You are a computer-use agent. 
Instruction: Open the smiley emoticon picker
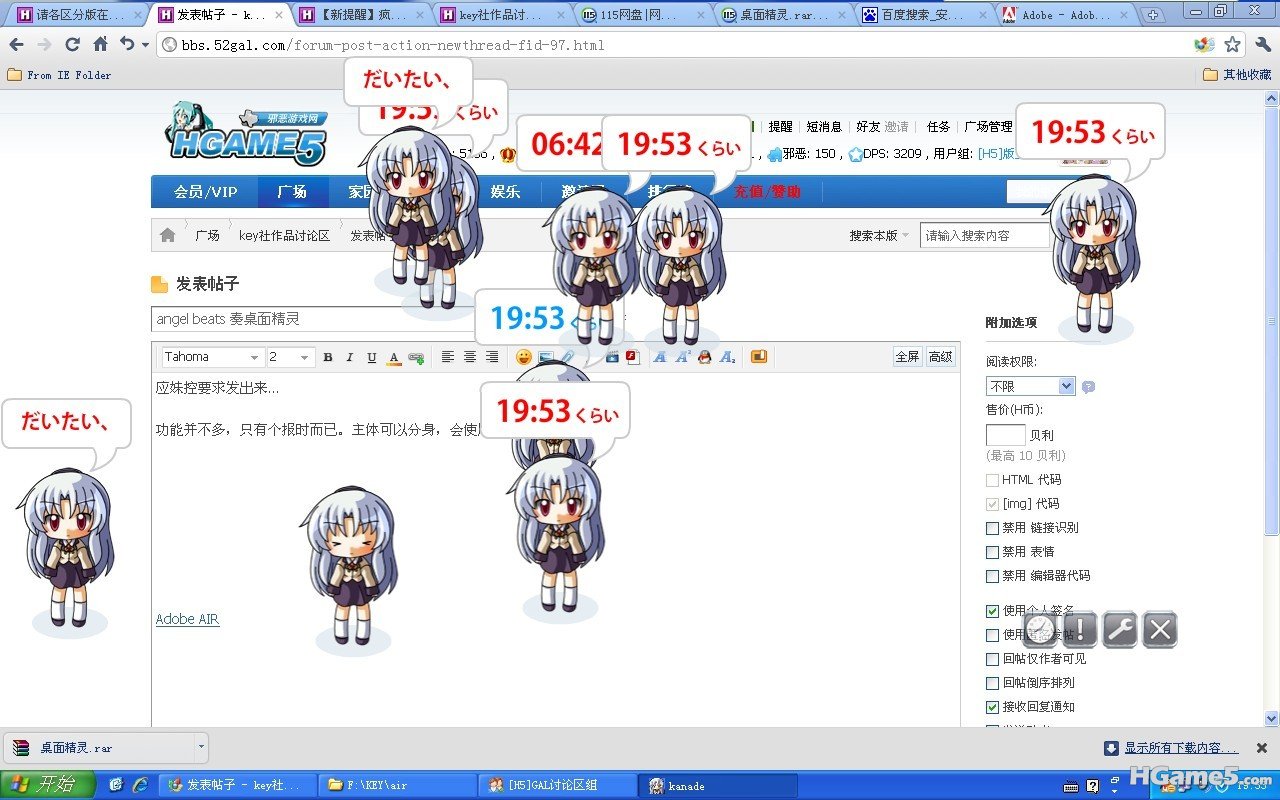(x=524, y=357)
